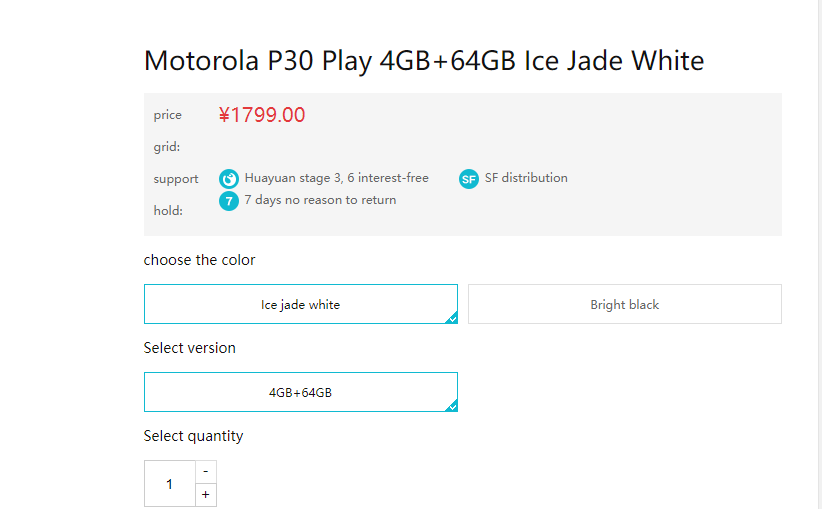
Task: Open the Huayuan stage 3 interest-free text
Action: pyautogui.click(x=336, y=178)
